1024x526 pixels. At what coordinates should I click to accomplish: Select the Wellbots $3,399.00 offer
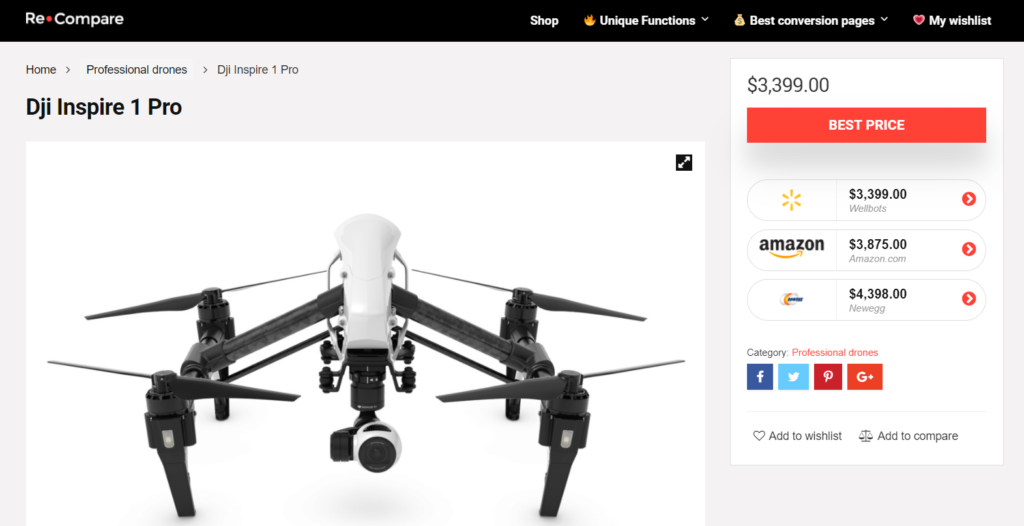pos(867,200)
